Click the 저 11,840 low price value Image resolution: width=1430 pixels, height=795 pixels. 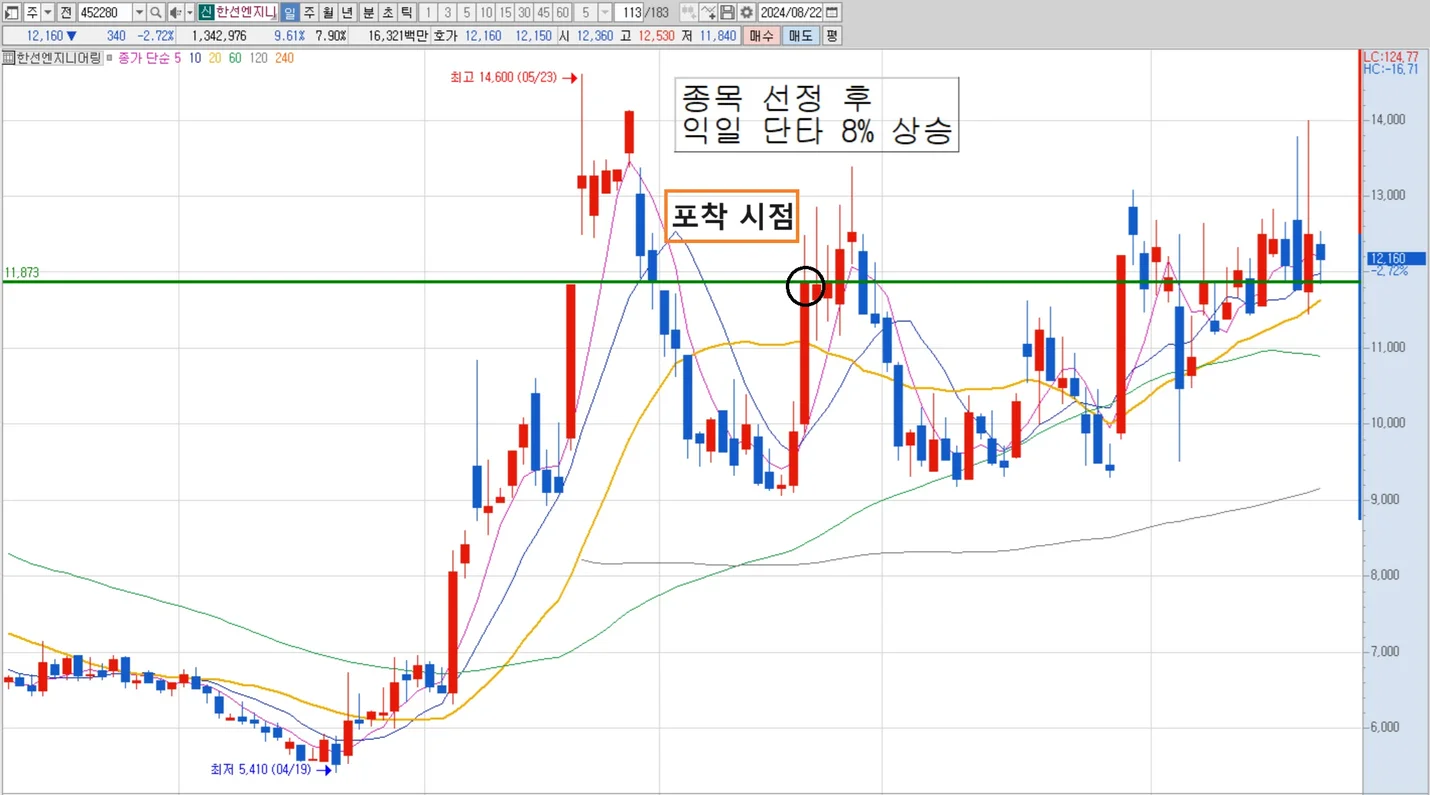tap(709, 36)
